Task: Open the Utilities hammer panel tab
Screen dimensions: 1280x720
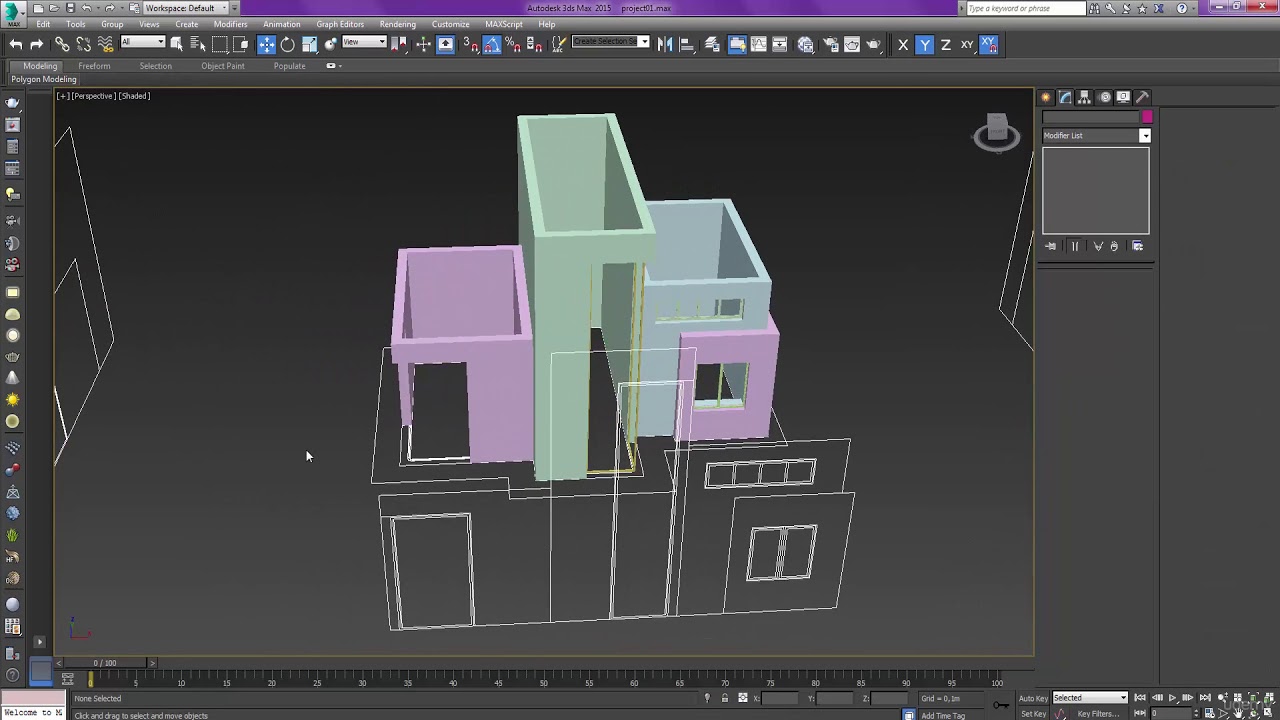Action: coord(1142,97)
